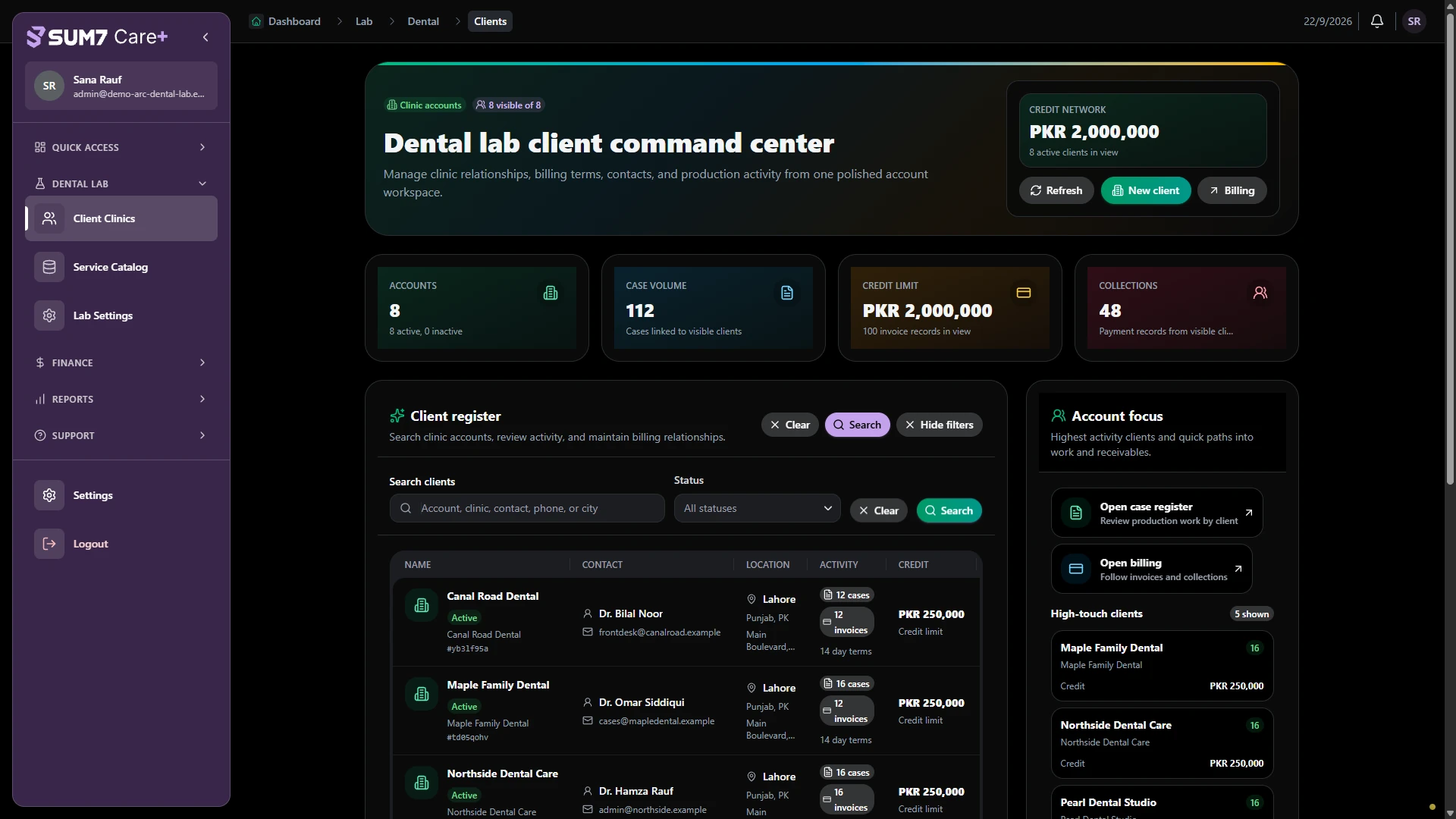1456x819 pixels.
Task: Click the Dashboard home icon in breadcrumb
Action: click(x=256, y=21)
